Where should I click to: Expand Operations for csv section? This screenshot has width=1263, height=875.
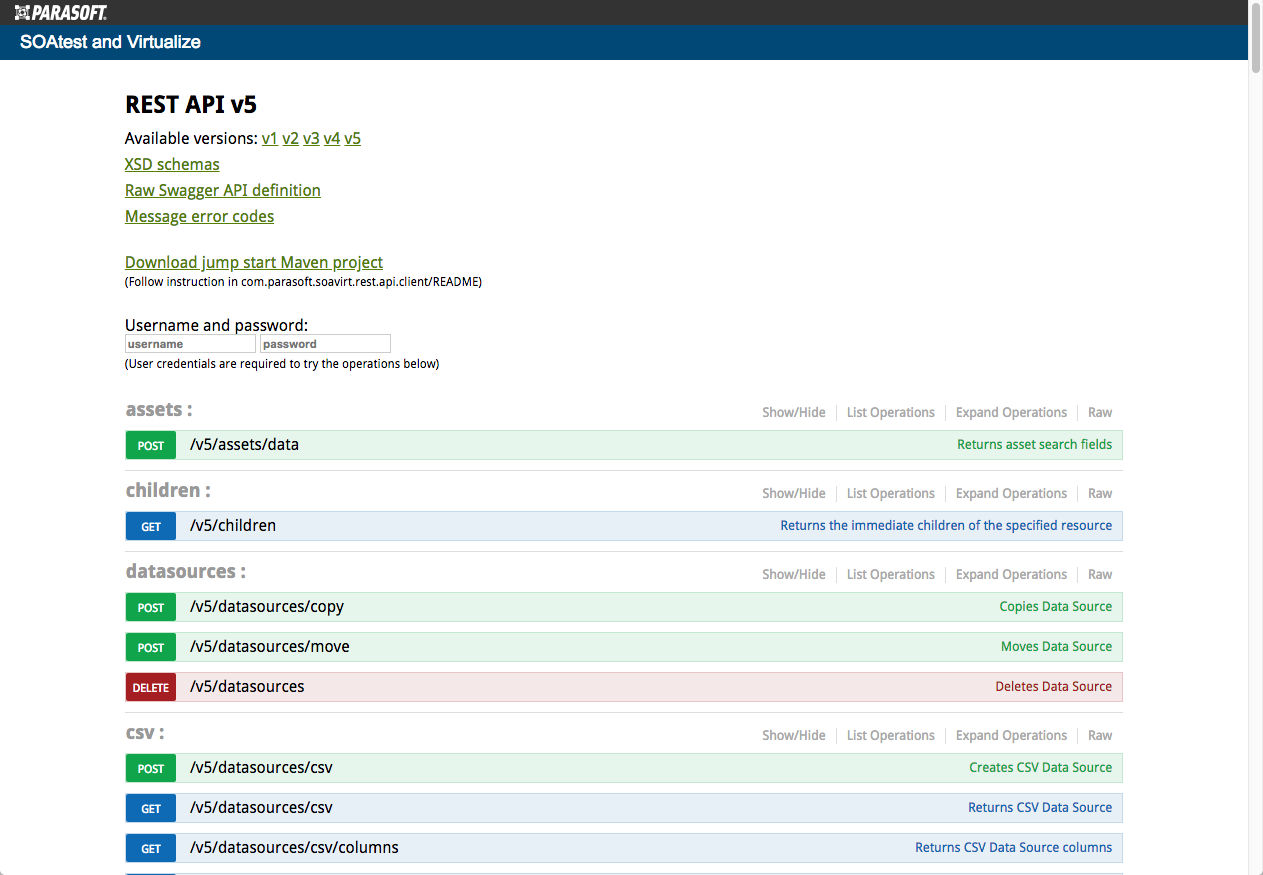pos(1011,736)
